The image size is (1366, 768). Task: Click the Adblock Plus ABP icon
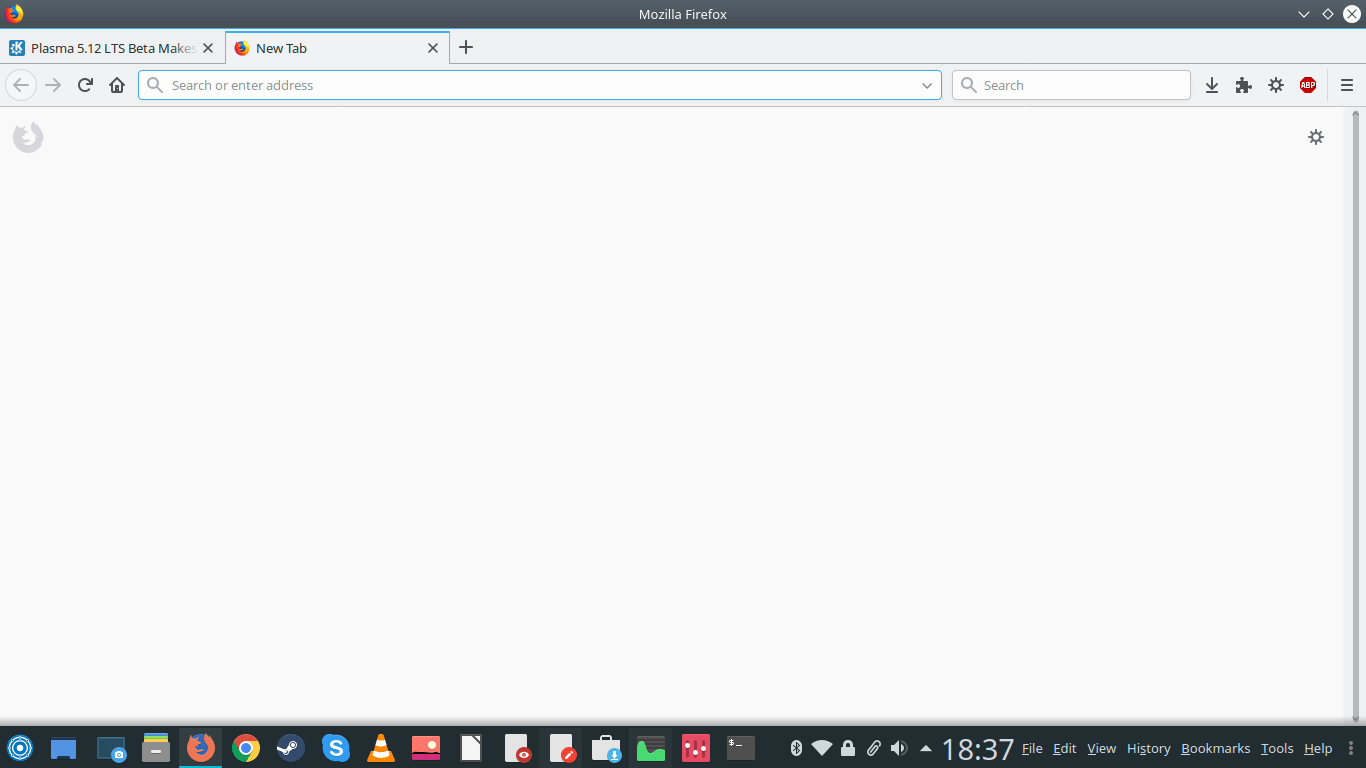[1308, 85]
